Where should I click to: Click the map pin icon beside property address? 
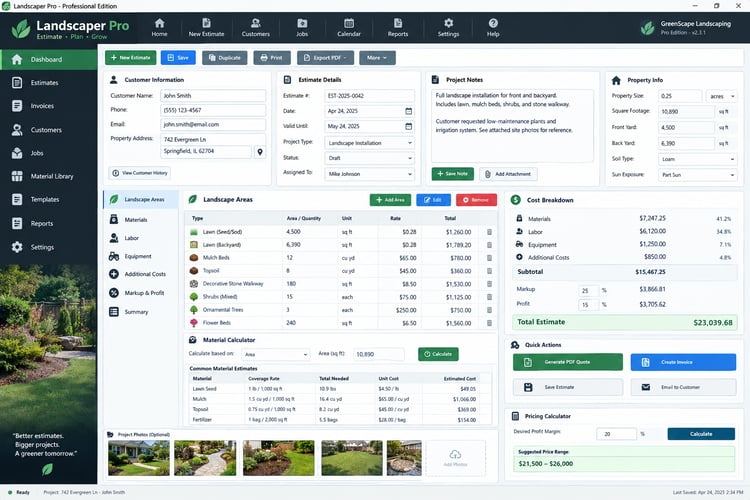tap(260, 152)
